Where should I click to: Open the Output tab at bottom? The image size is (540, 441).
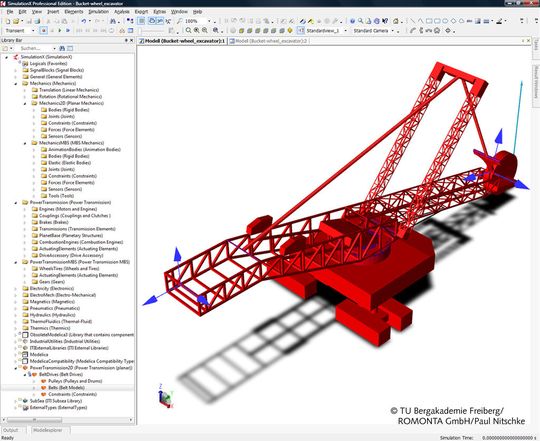[x=11, y=430]
